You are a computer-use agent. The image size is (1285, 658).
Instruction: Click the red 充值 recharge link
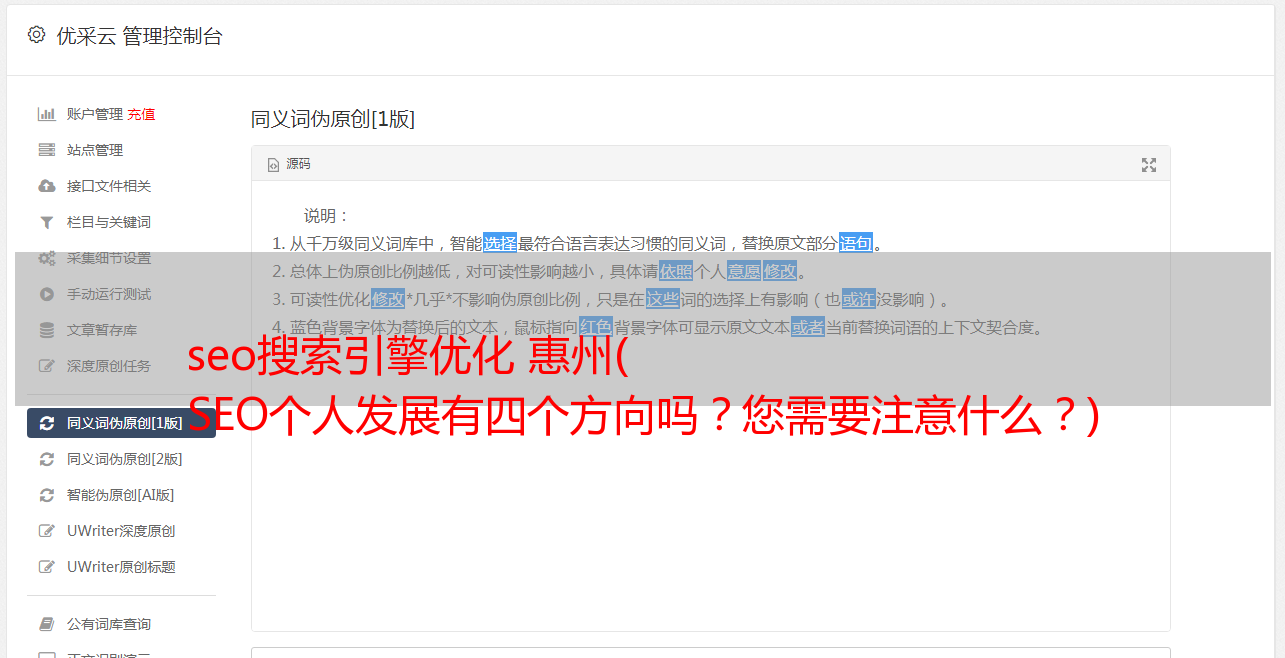(141, 114)
